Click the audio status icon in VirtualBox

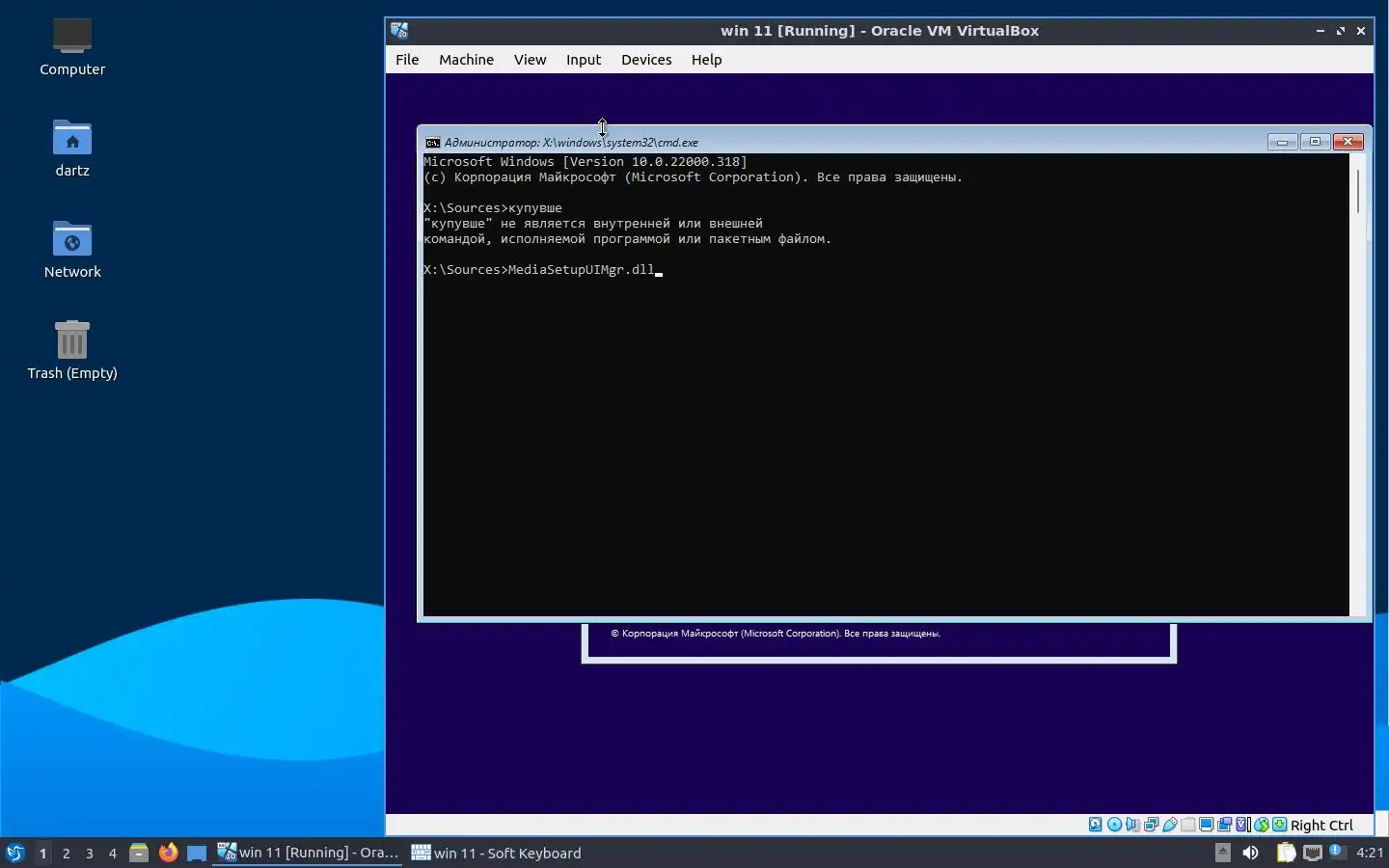1133,825
